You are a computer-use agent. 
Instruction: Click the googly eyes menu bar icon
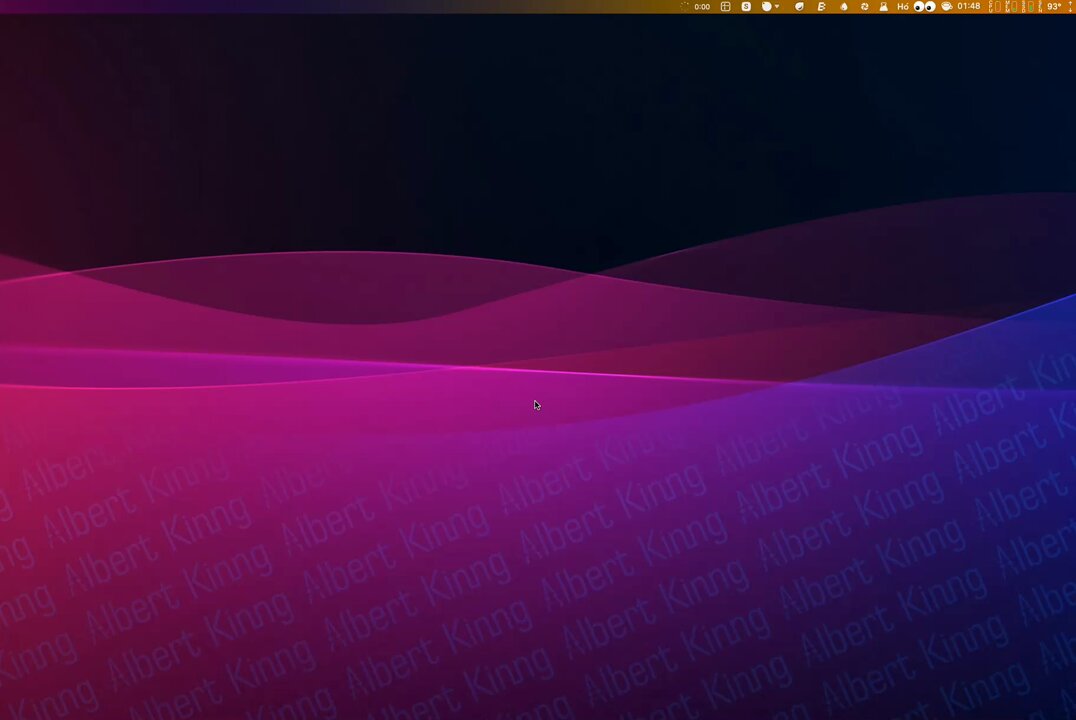[x=924, y=7]
